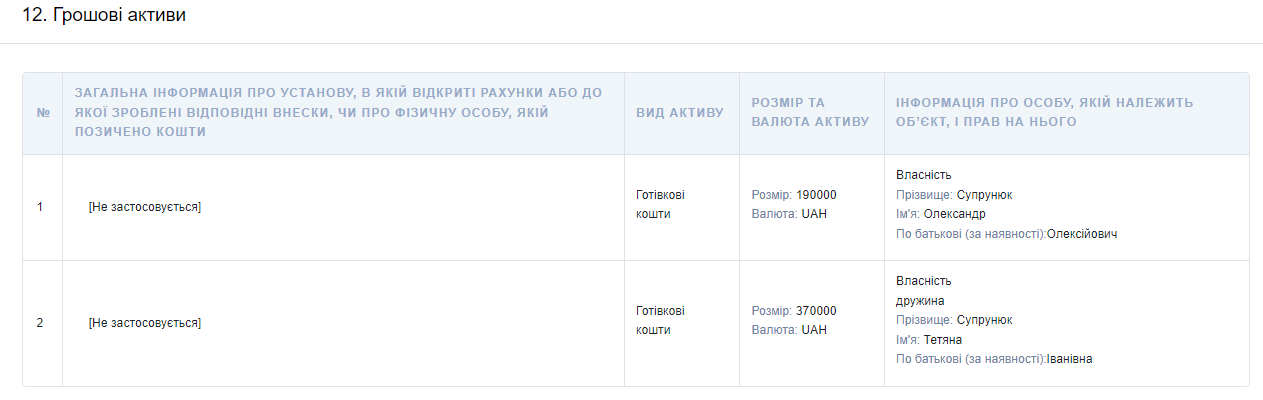
Task: Click the patronymic "Олексійович"
Action: 1082,234
